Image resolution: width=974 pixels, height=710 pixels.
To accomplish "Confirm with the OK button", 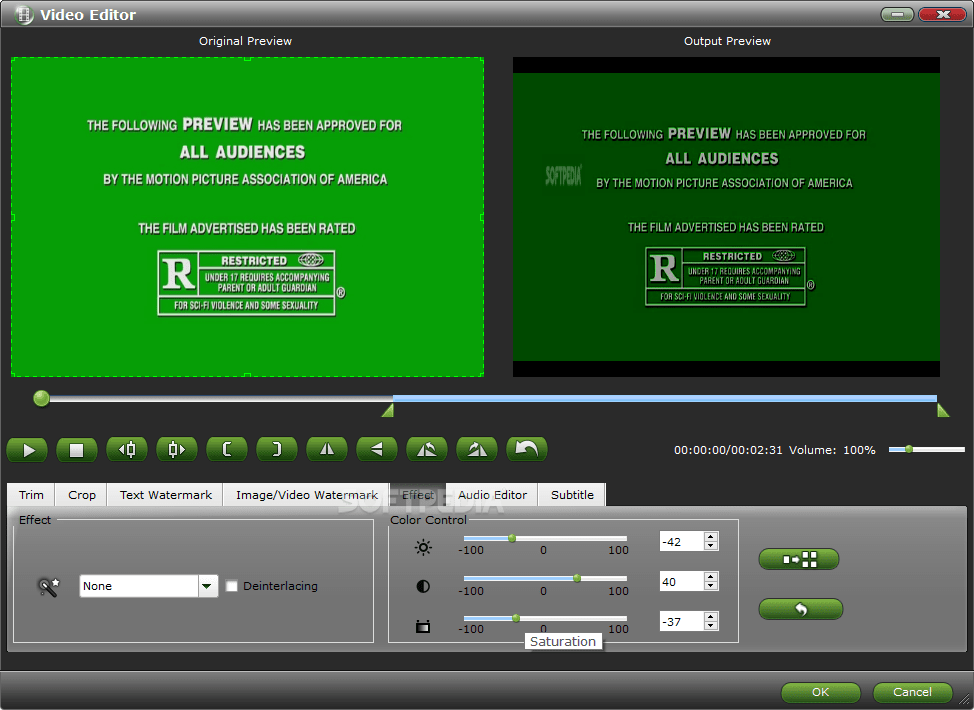I will point(821,691).
